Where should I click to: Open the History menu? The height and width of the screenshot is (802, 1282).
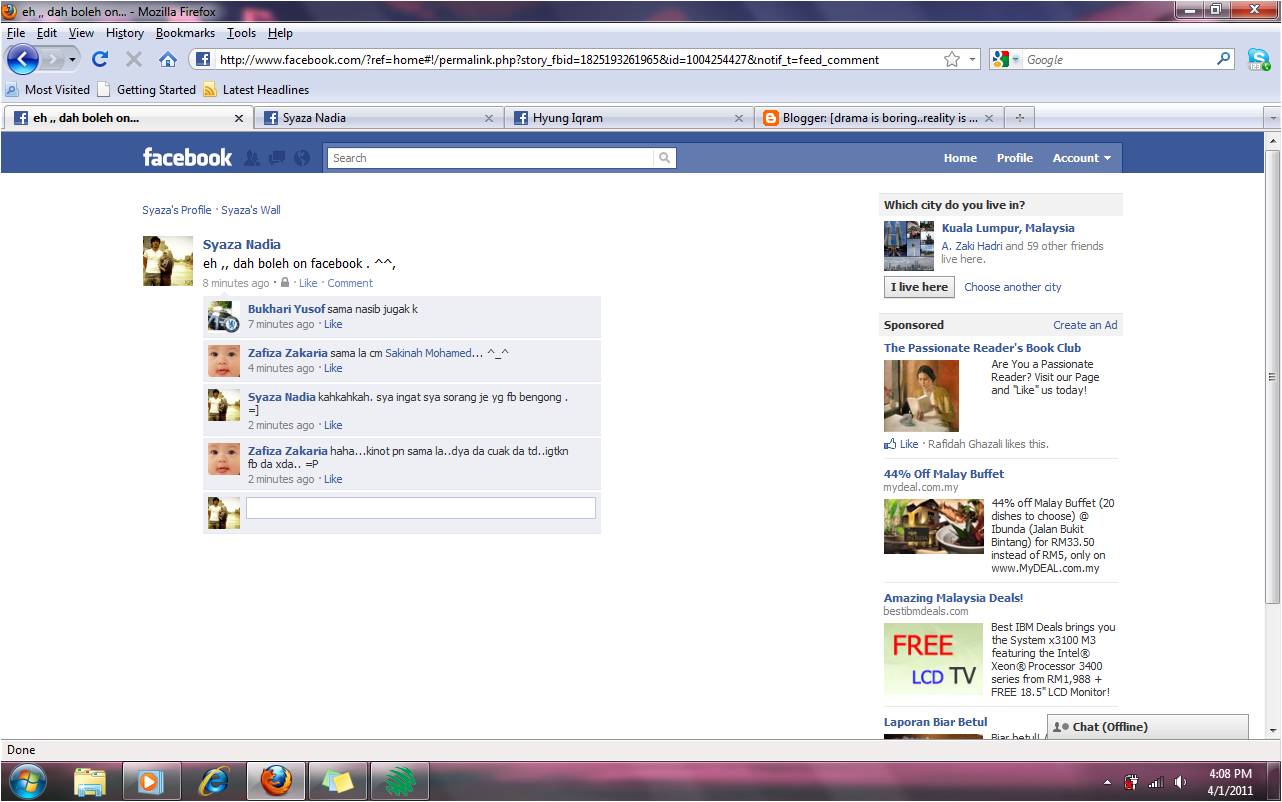click(x=125, y=33)
